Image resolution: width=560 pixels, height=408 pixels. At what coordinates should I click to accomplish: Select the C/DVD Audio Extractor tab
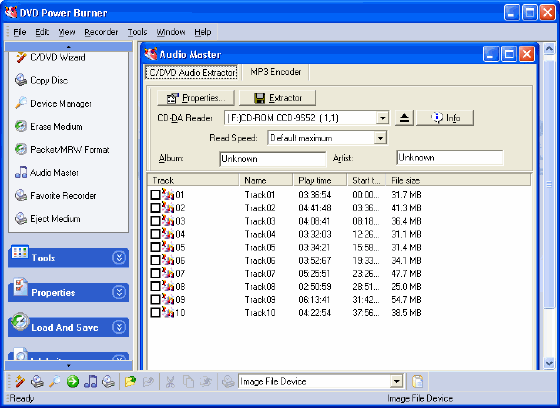click(x=192, y=73)
